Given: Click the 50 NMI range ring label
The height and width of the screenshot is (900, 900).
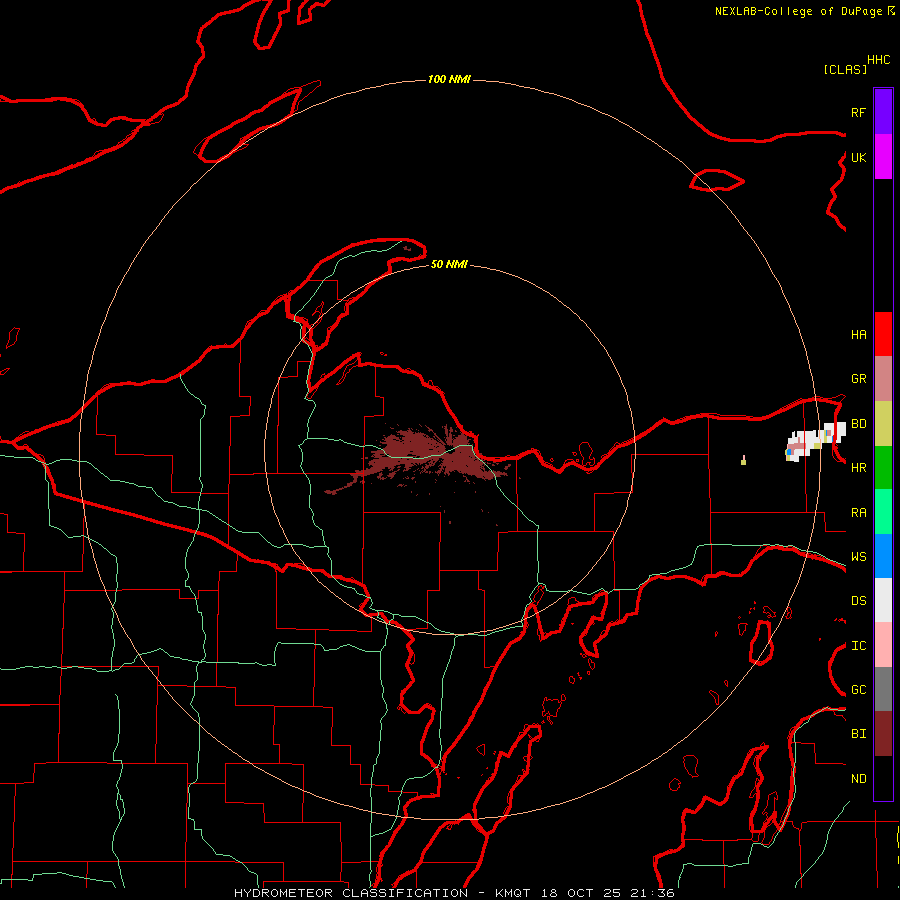Looking at the screenshot, I should (449, 264).
